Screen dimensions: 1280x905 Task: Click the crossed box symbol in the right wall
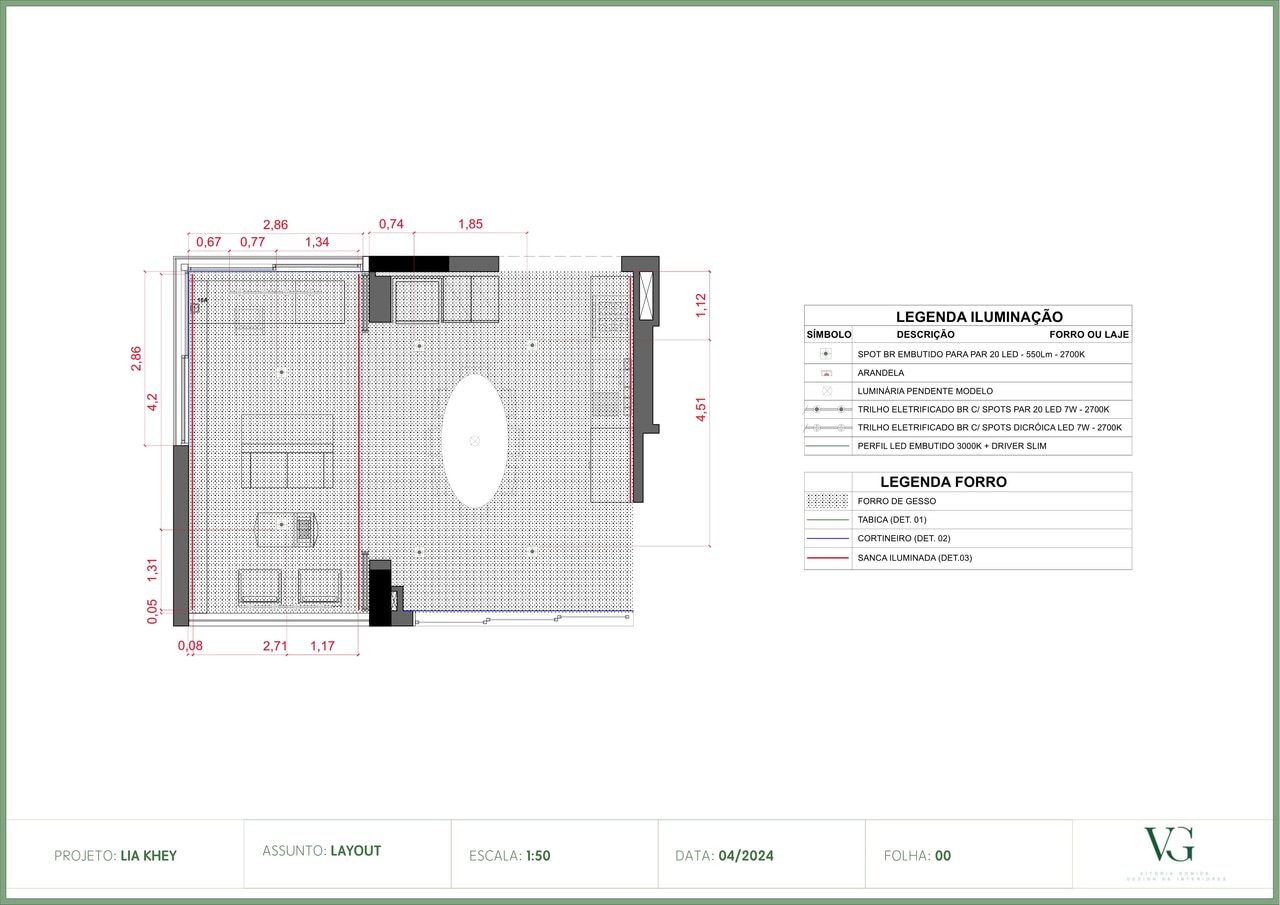tap(646, 296)
